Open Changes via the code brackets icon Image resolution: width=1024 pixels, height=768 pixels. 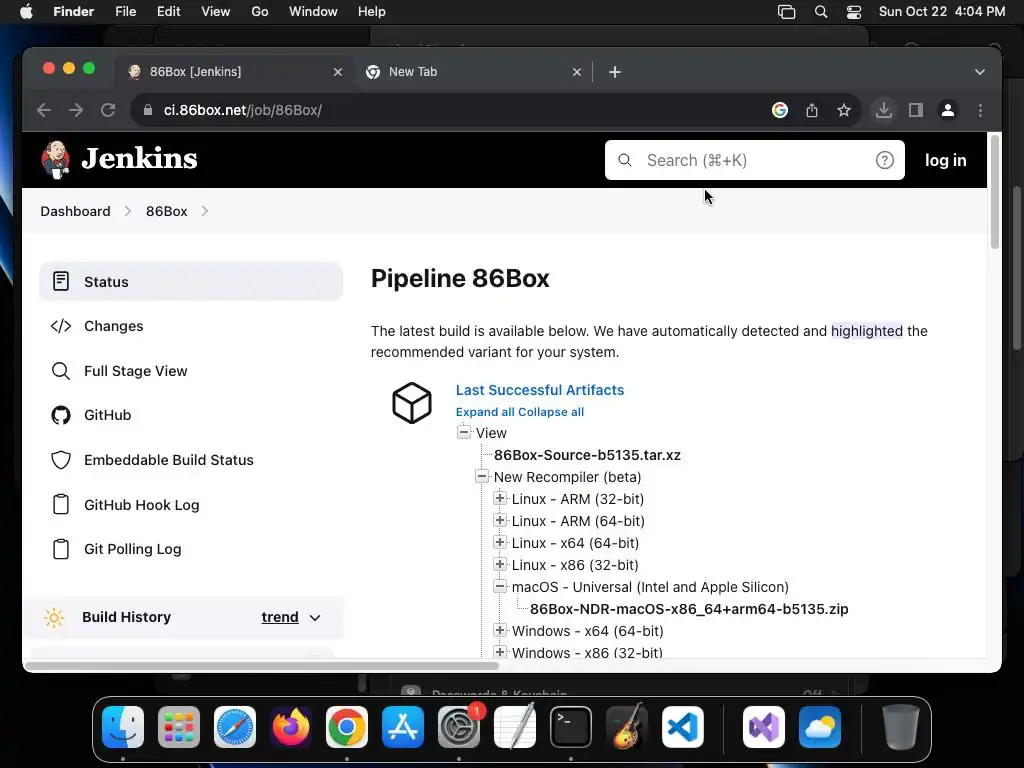(x=61, y=326)
